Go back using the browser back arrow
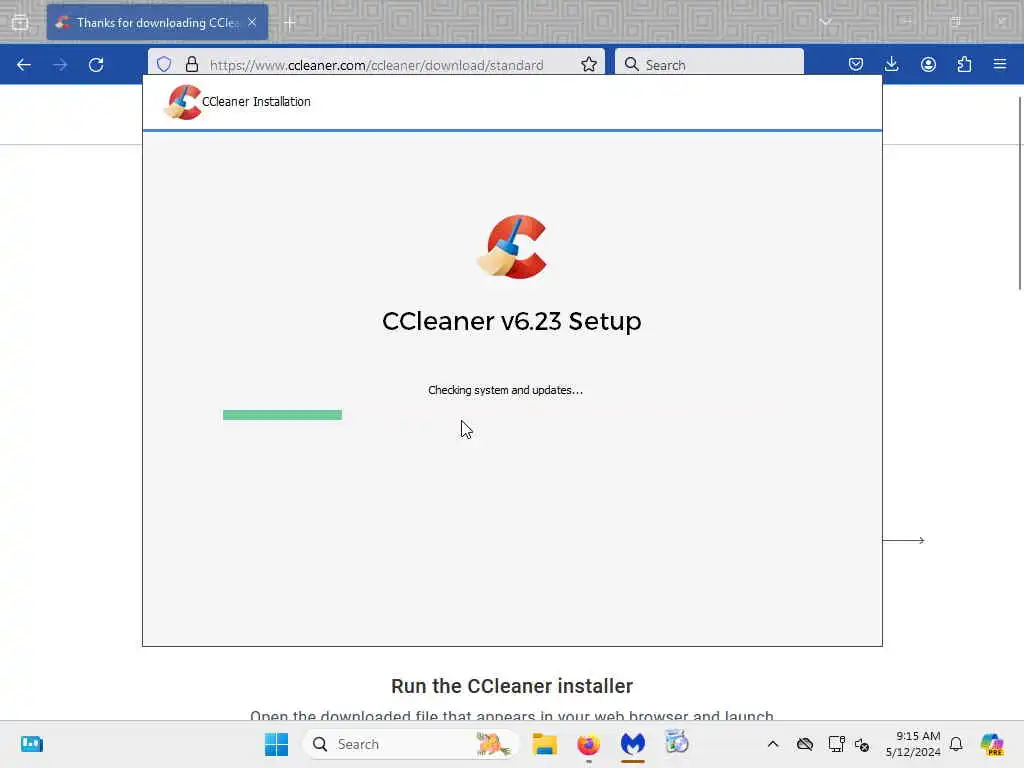The image size is (1024, 768). (x=24, y=65)
